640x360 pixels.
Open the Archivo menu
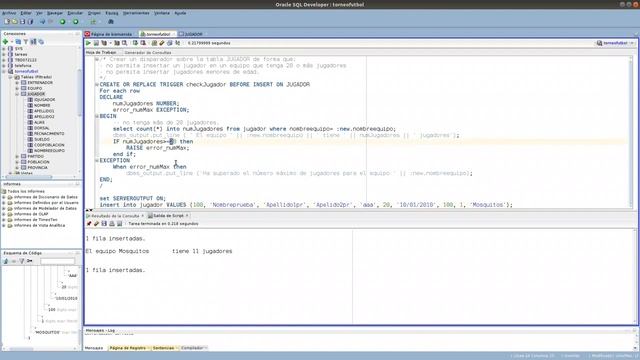tap(9, 13)
